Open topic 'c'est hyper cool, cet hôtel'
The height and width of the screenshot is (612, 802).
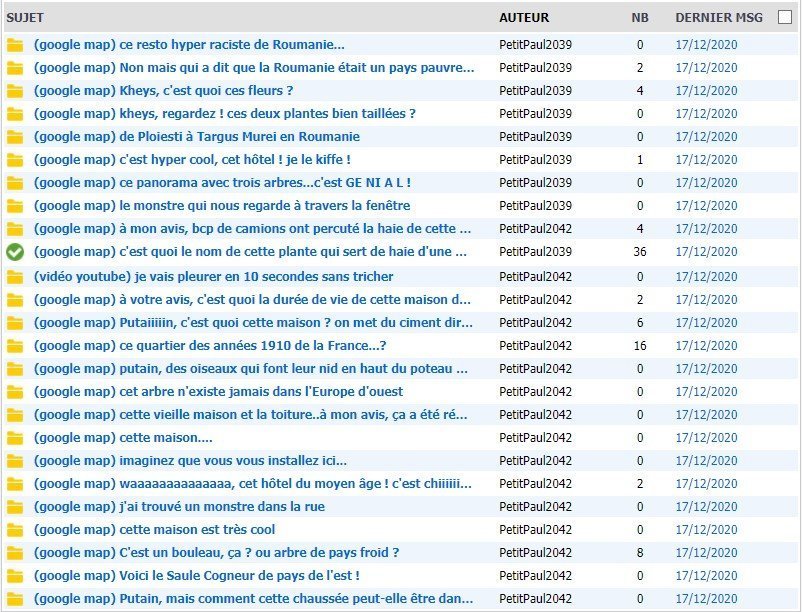pyautogui.click(x=192, y=160)
